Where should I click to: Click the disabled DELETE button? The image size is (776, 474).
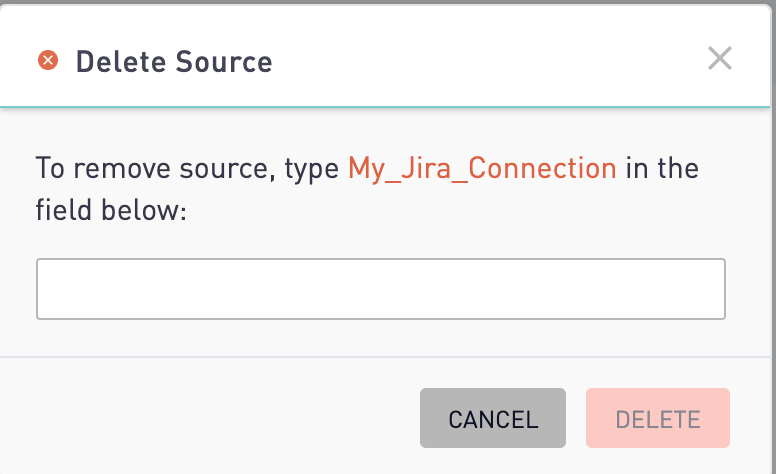click(x=658, y=418)
